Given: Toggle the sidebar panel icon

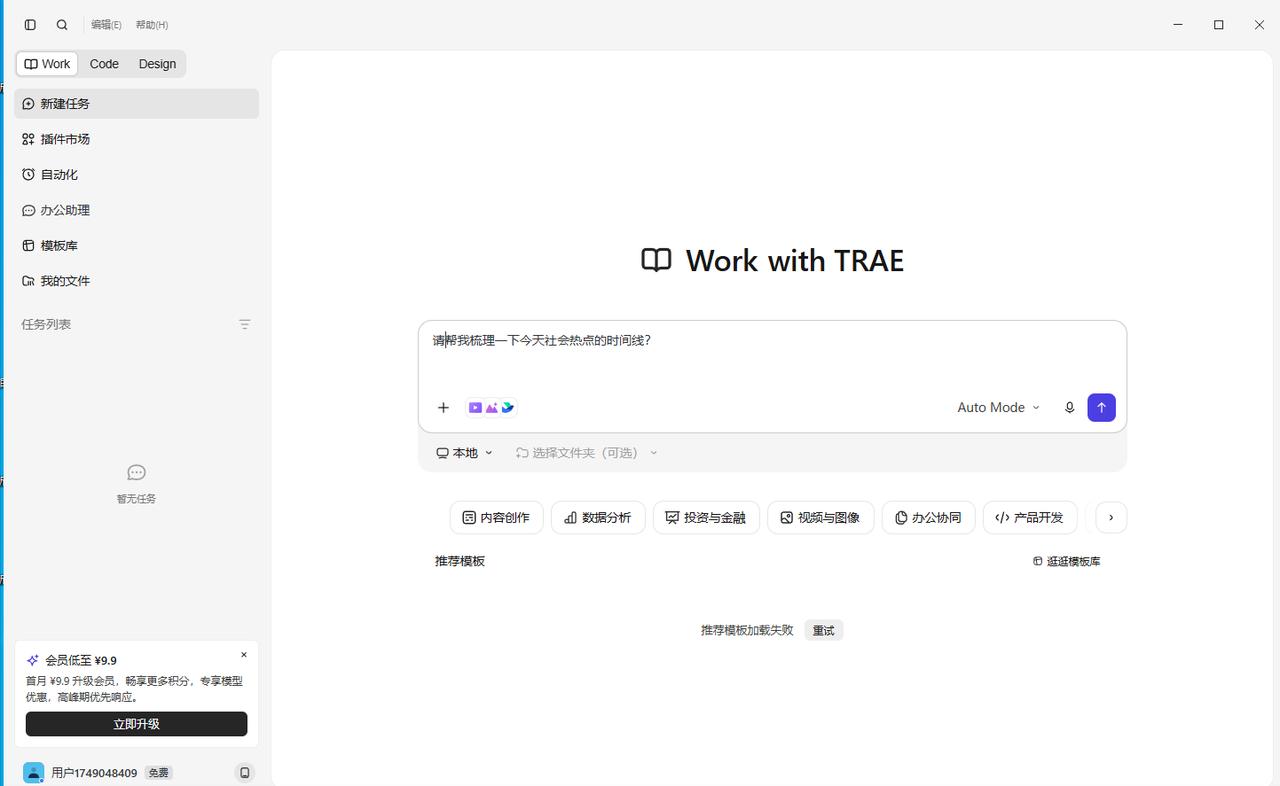Looking at the screenshot, I should point(30,25).
